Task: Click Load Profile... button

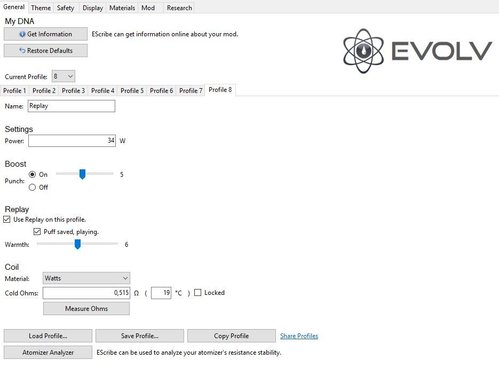Action: [48, 336]
